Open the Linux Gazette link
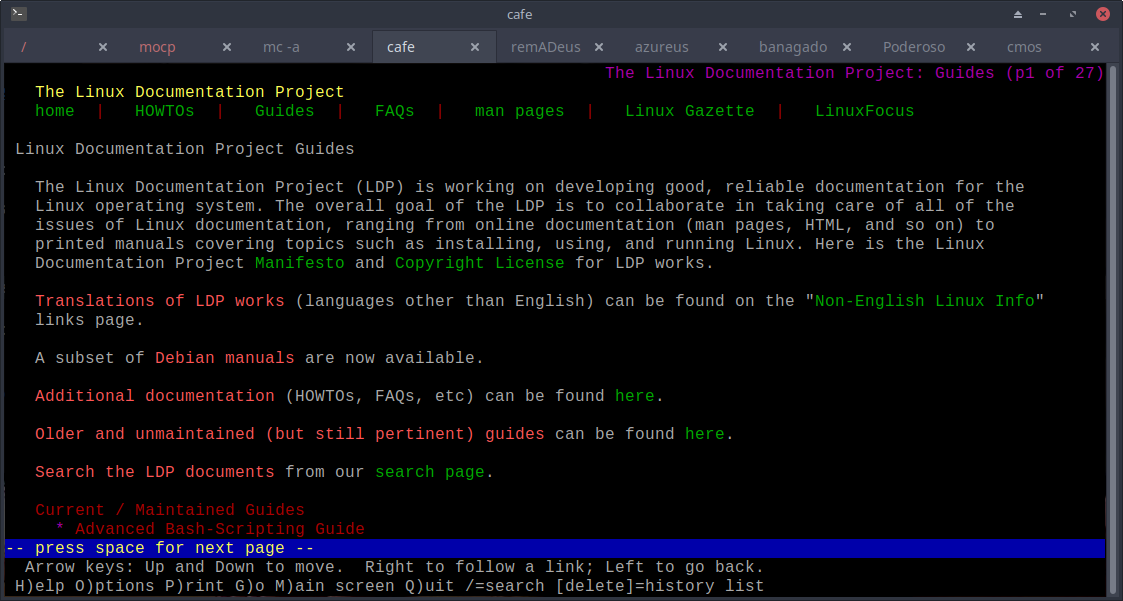Viewport: 1123px width, 601px height. click(690, 111)
